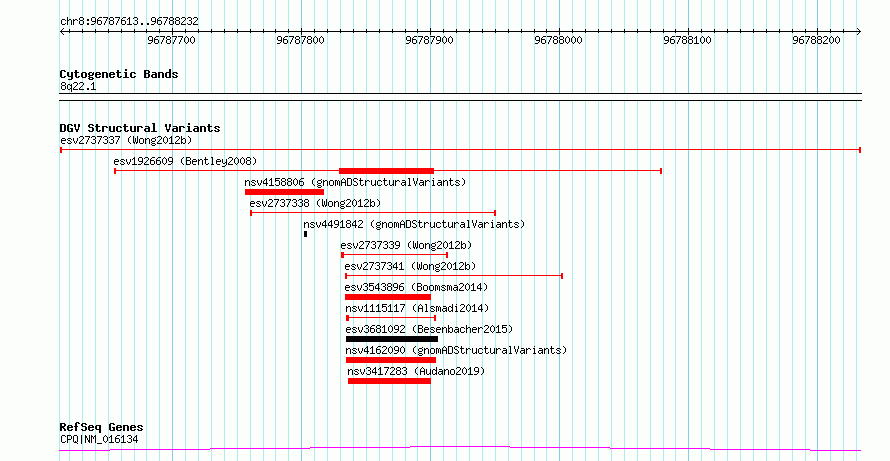
Task: Click the nsv1115117 (Alsmadi2014) variant label
Action: point(417,308)
